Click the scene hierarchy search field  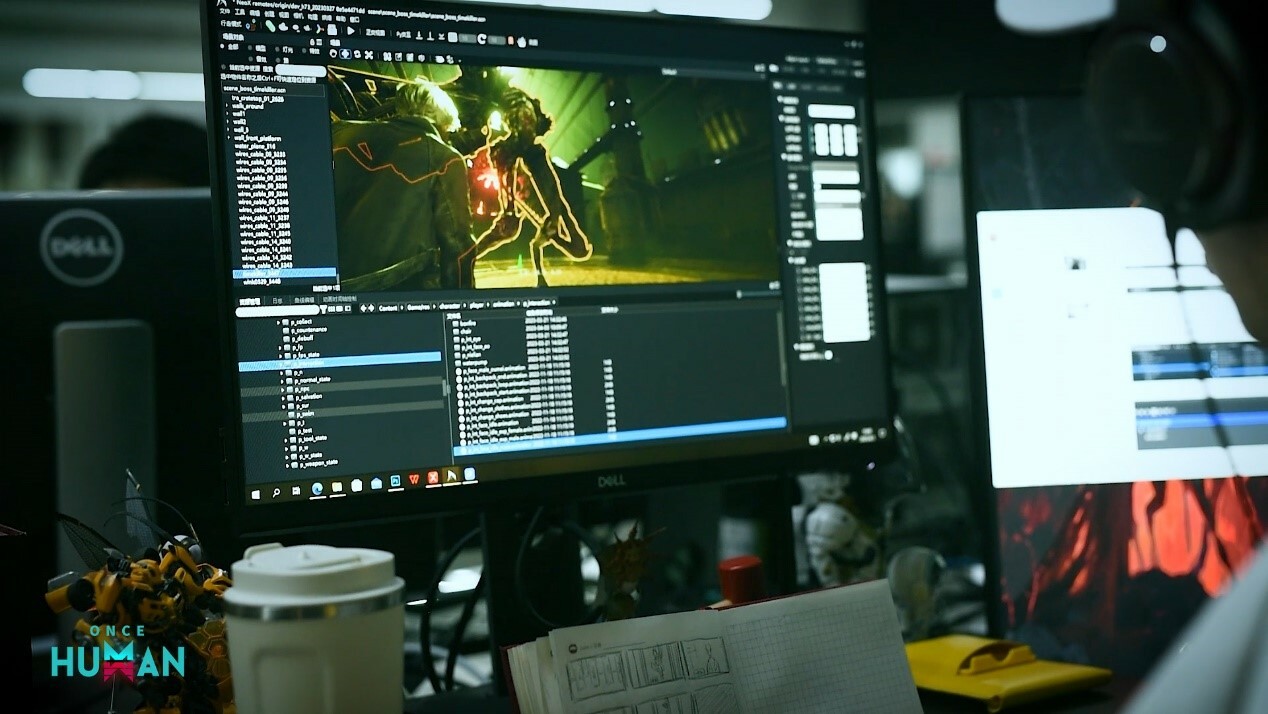tap(300, 71)
